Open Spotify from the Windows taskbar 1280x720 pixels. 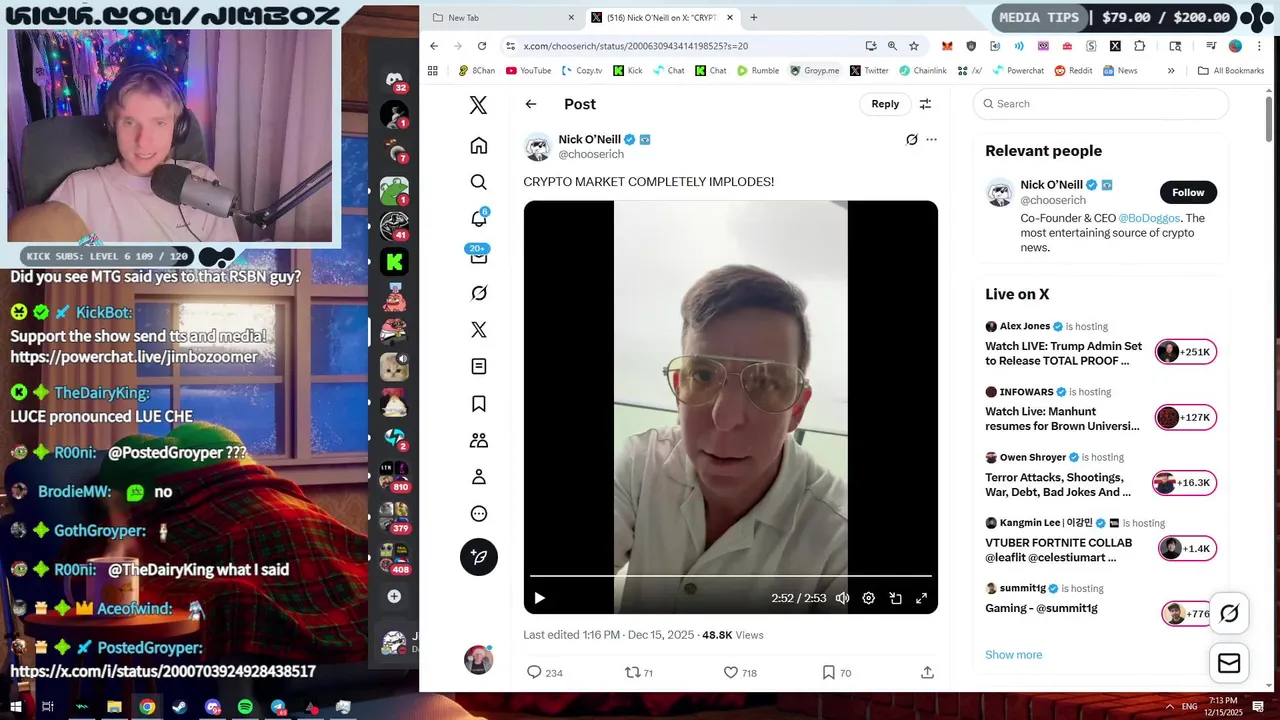click(x=245, y=707)
